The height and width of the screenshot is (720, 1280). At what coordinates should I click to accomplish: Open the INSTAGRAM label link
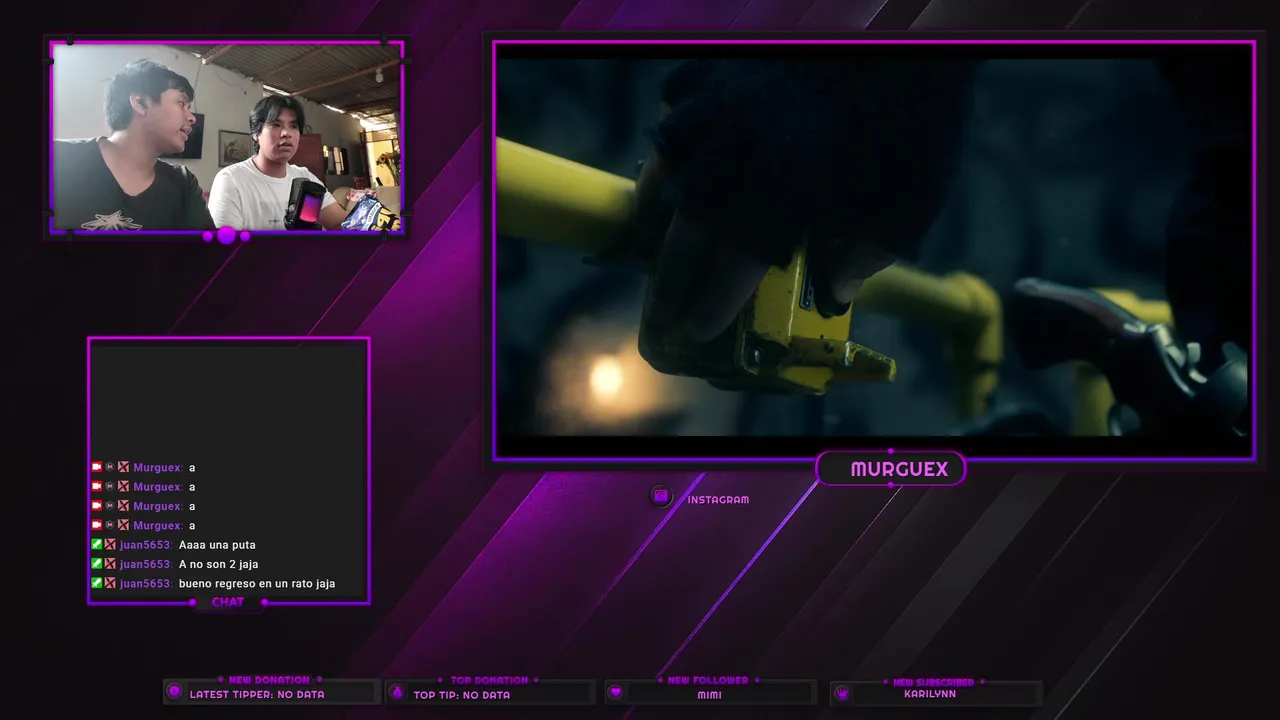coord(718,499)
